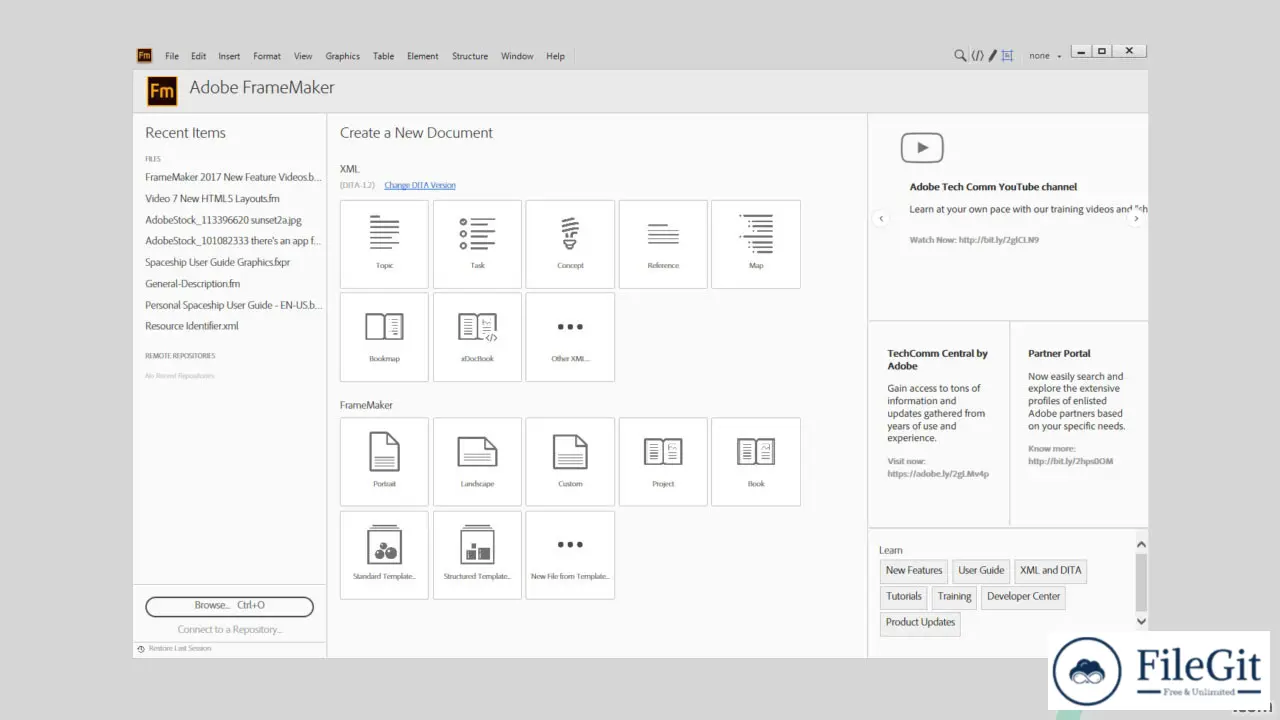Play the Adobe Tech Comm YouTube video

[922, 148]
